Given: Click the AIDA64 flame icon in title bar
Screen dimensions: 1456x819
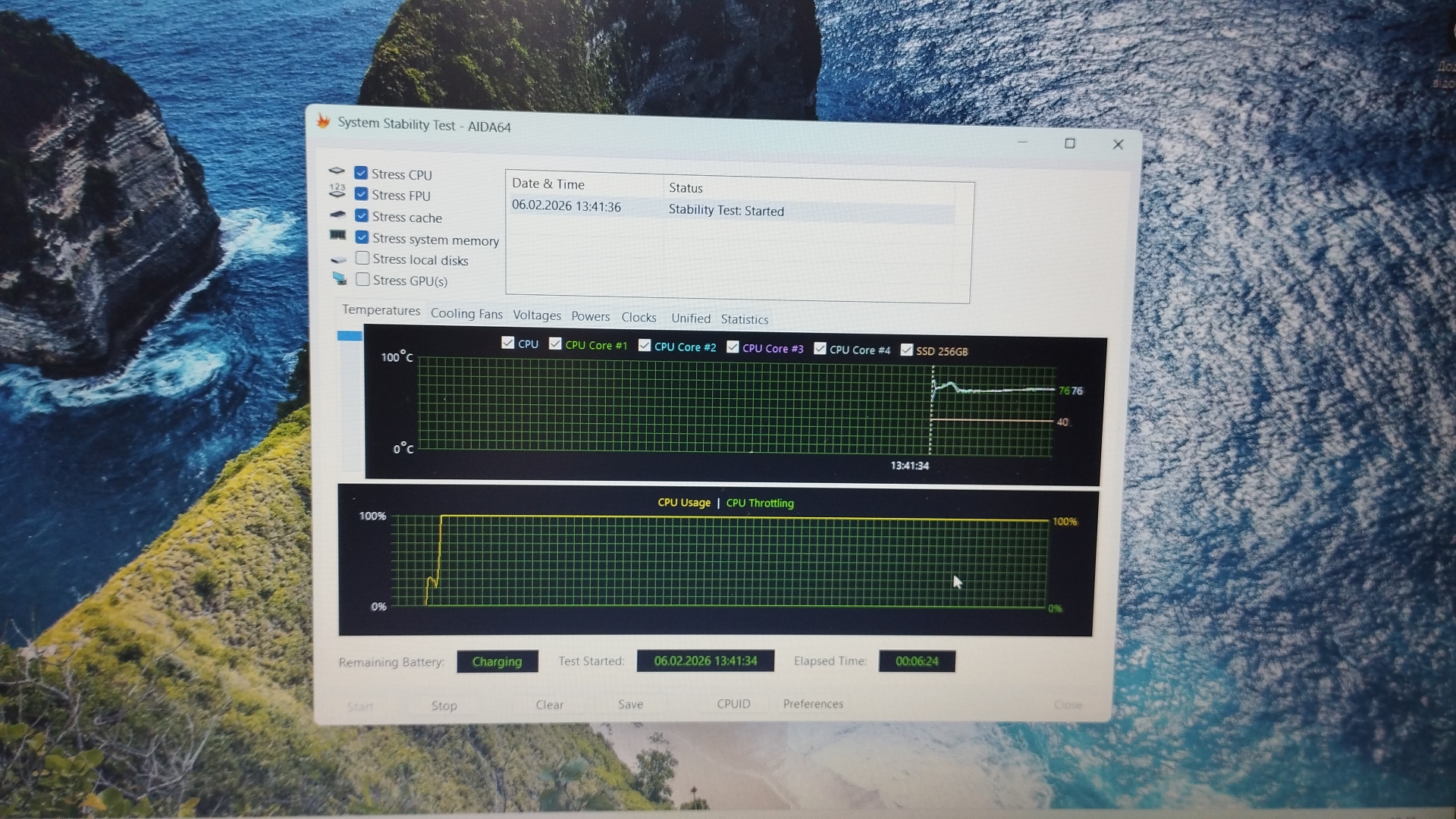Looking at the screenshot, I should tap(324, 121).
